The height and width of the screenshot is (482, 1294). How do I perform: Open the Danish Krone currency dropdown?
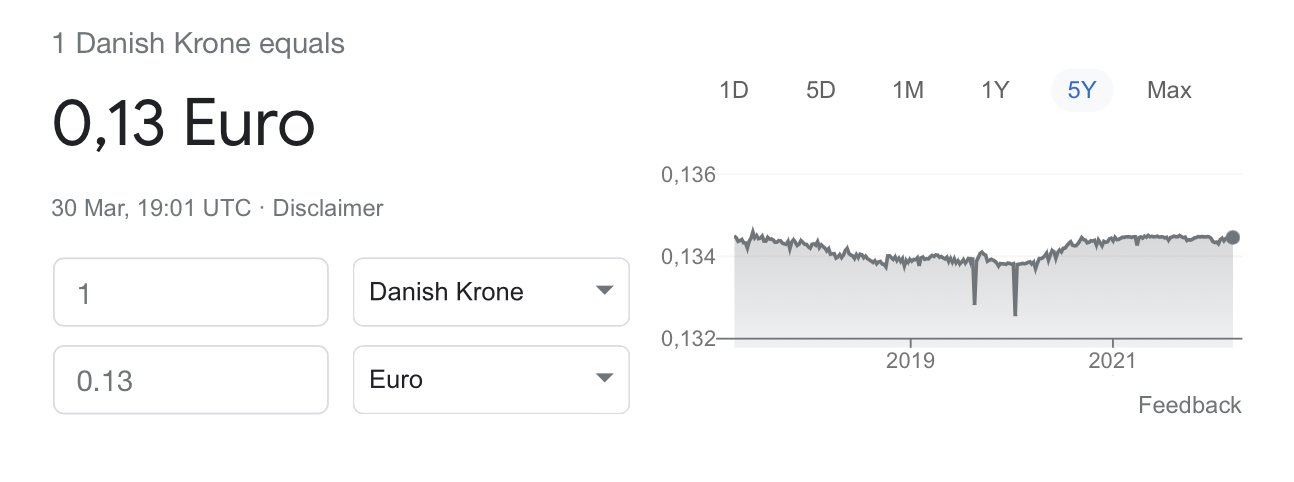coord(491,292)
